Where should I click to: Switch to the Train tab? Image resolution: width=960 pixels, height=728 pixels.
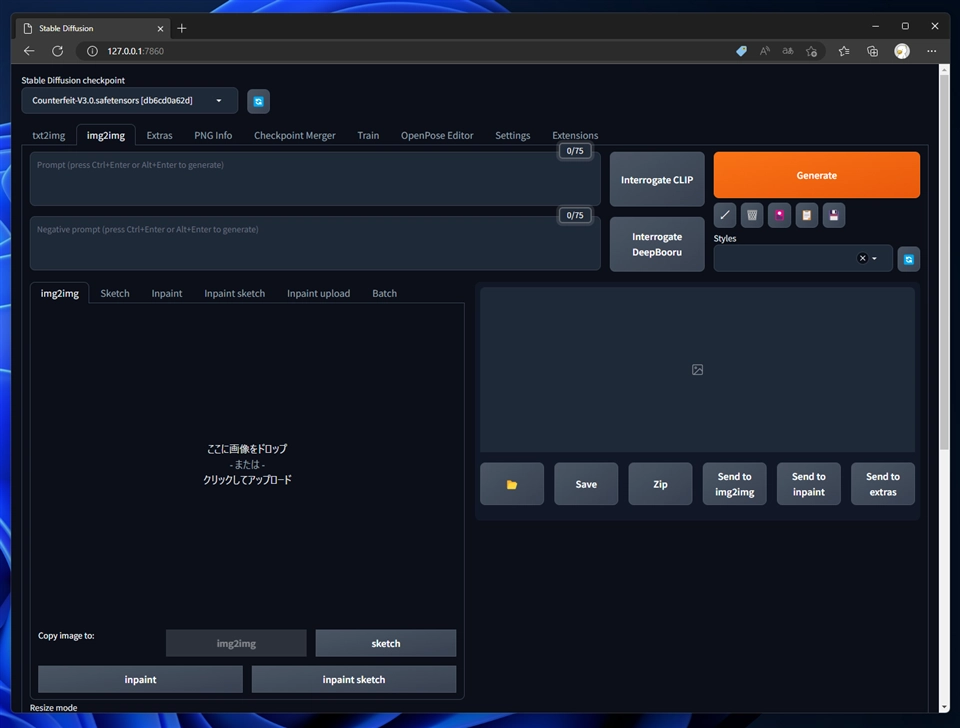(368, 135)
